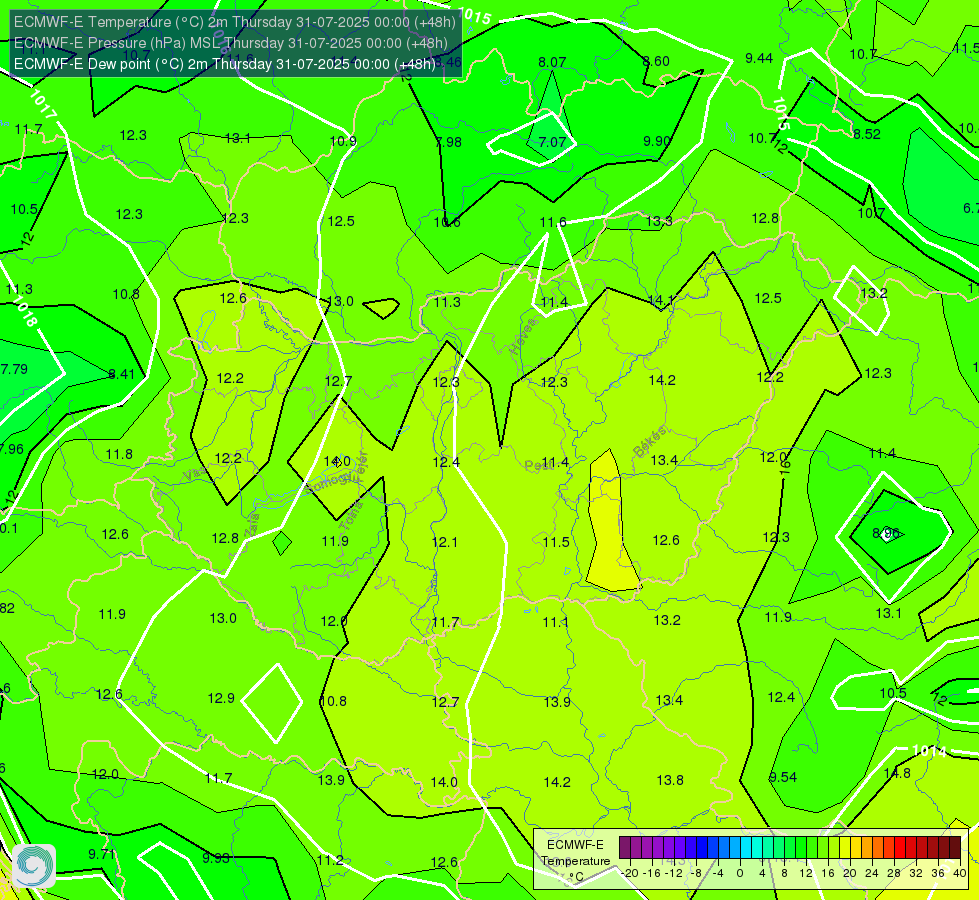Click the 11.2 dew point value
Image resolution: width=979 pixels, height=900 pixels.
tap(330, 860)
